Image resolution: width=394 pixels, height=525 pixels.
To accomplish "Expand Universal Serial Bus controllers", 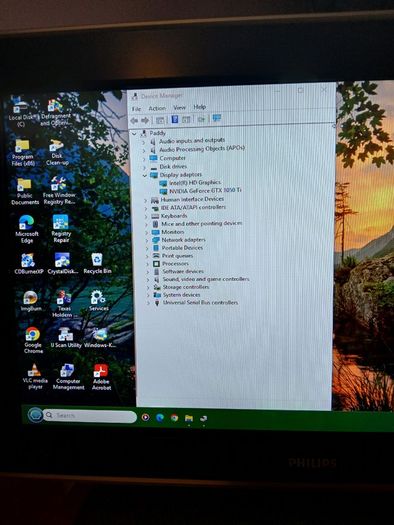I will (148, 303).
